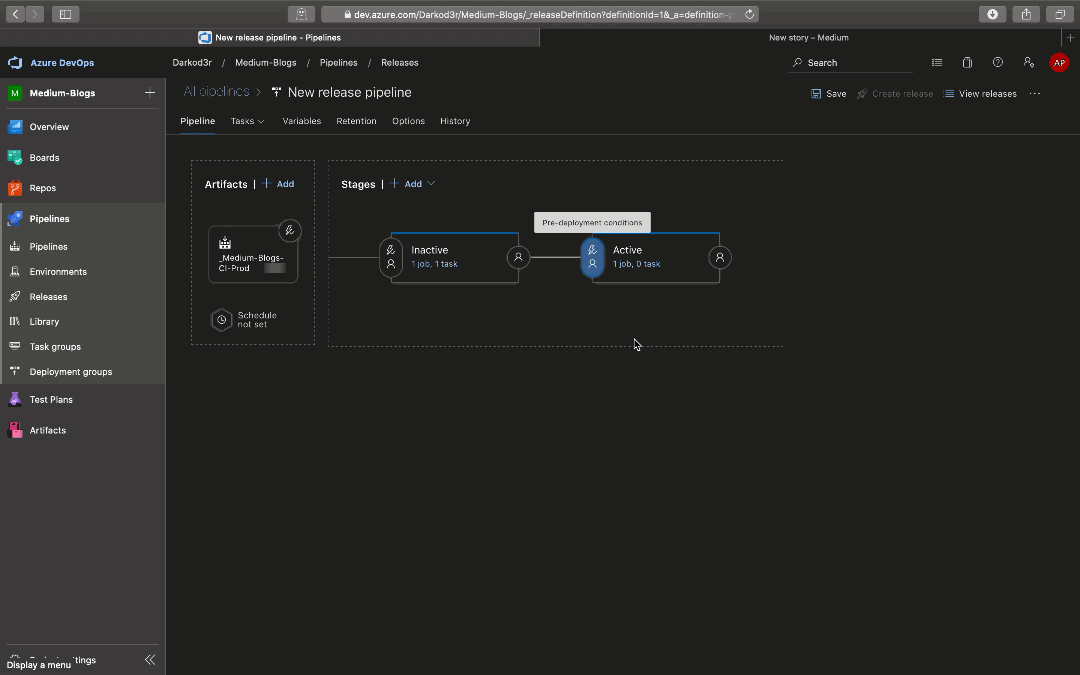The height and width of the screenshot is (675, 1080).
Task: Open artifact continuous deployment trigger icon
Action: coord(290,231)
